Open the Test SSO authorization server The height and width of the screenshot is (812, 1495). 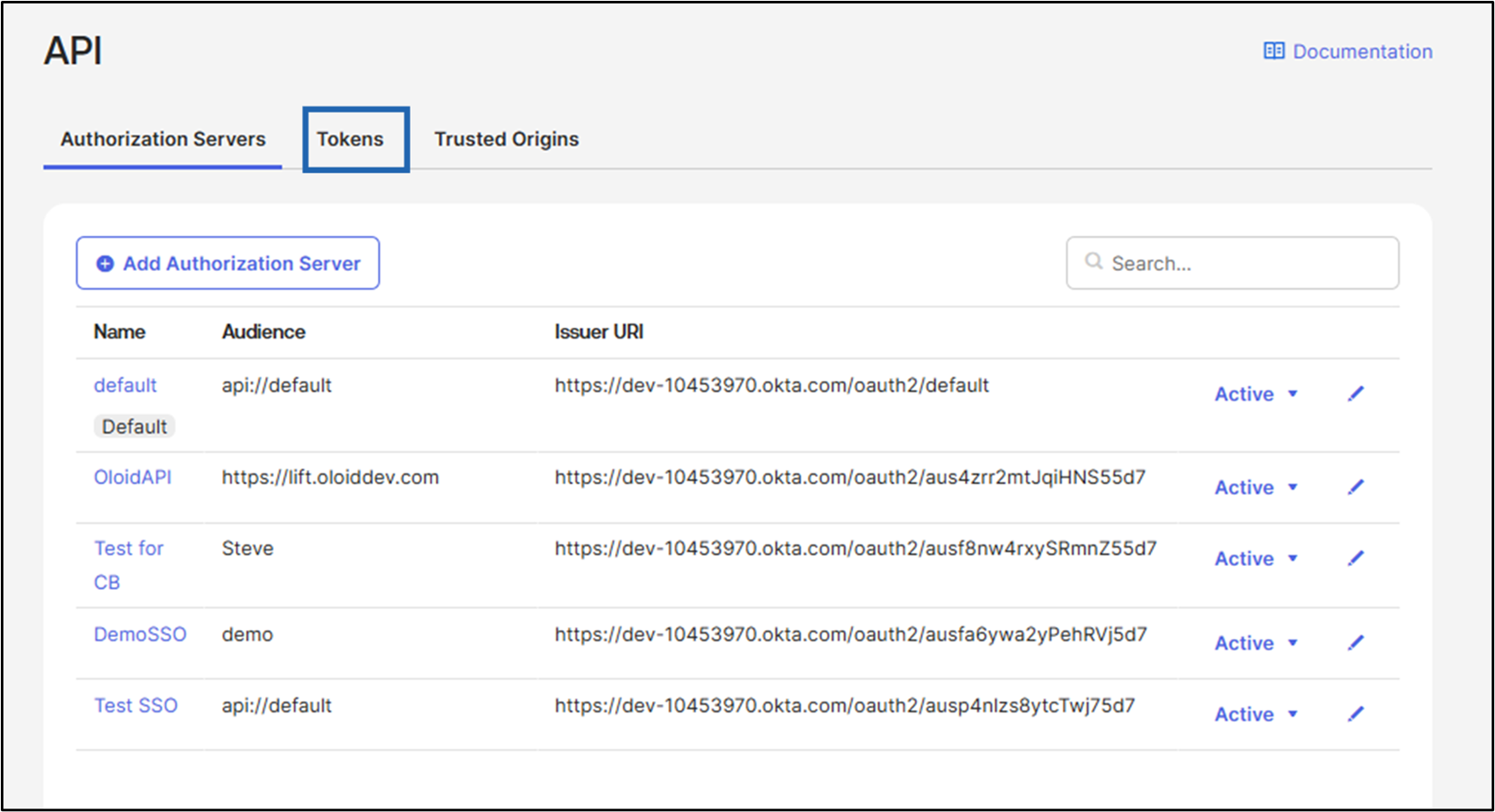point(136,706)
